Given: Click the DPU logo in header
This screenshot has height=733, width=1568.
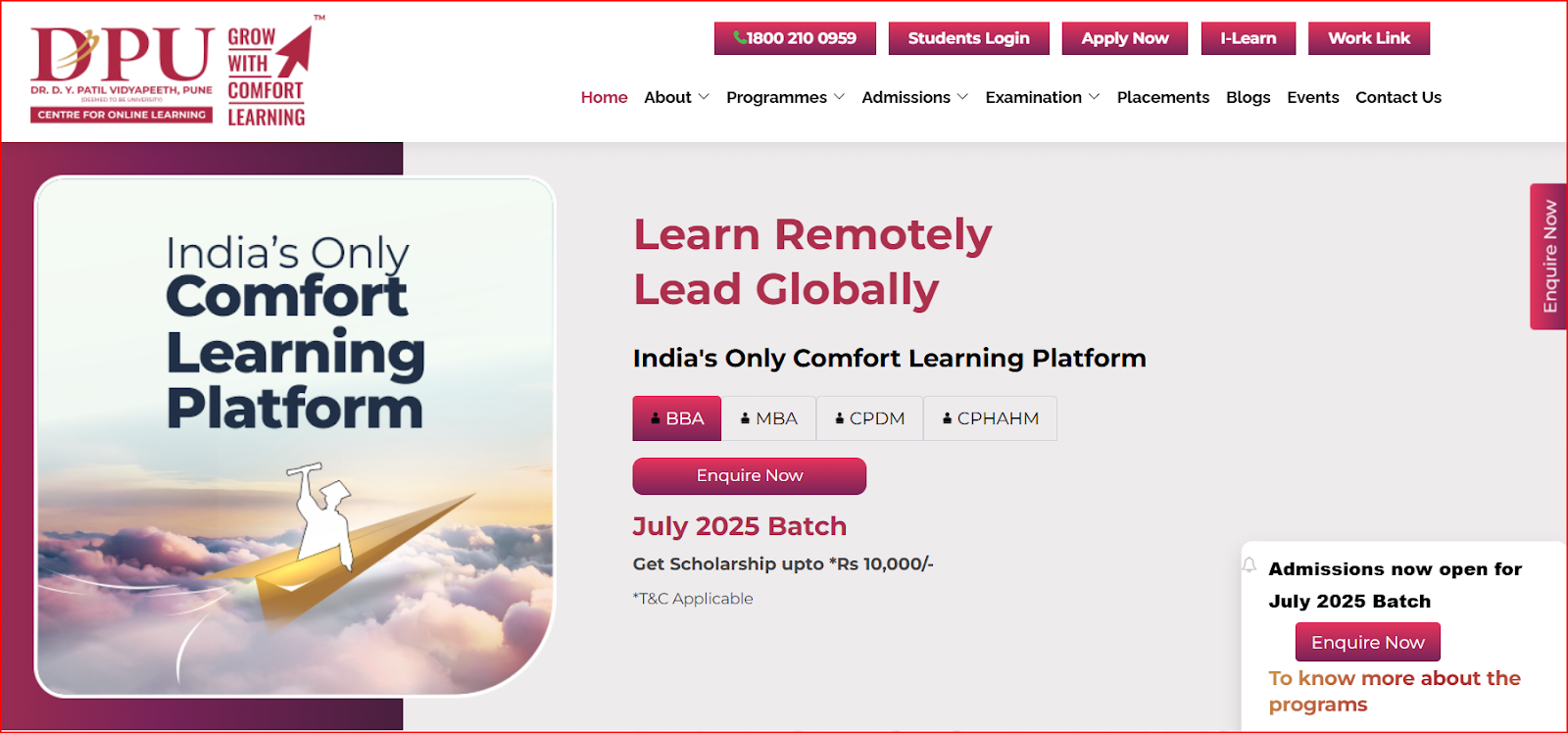Looking at the screenshot, I should (x=122, y=74).
